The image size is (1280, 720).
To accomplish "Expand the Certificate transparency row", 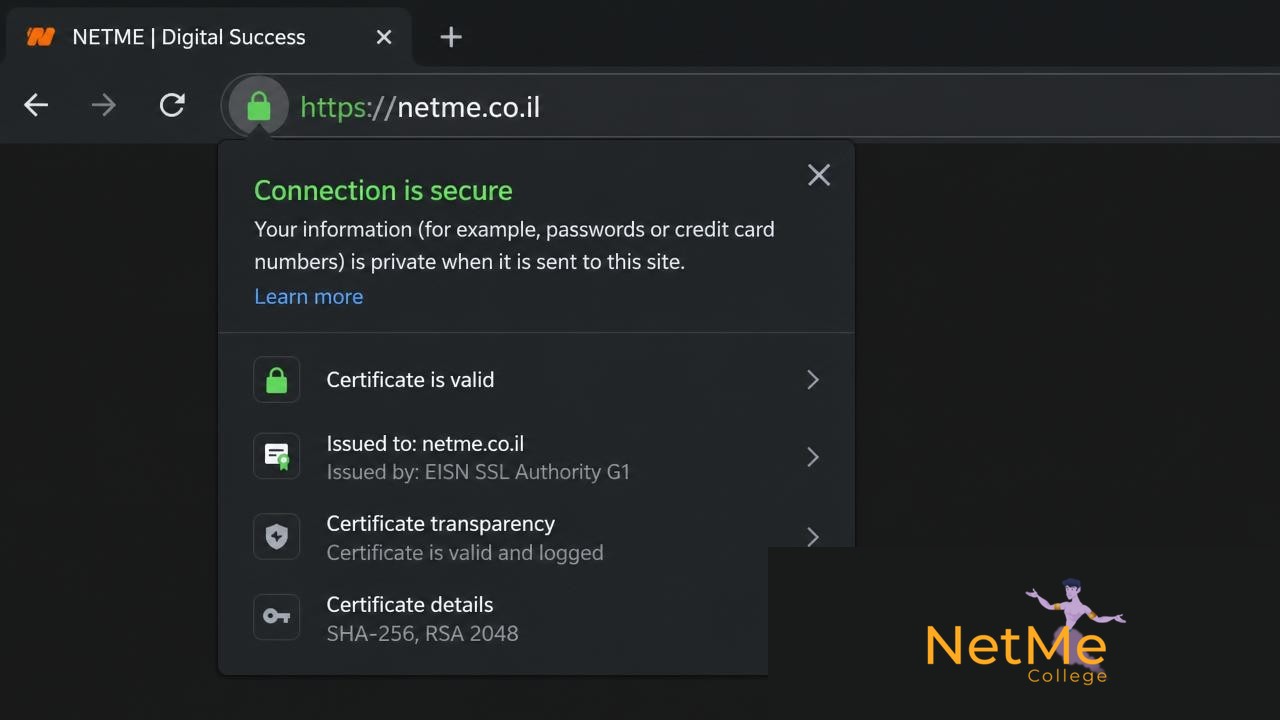I will [x=813, y=537].
